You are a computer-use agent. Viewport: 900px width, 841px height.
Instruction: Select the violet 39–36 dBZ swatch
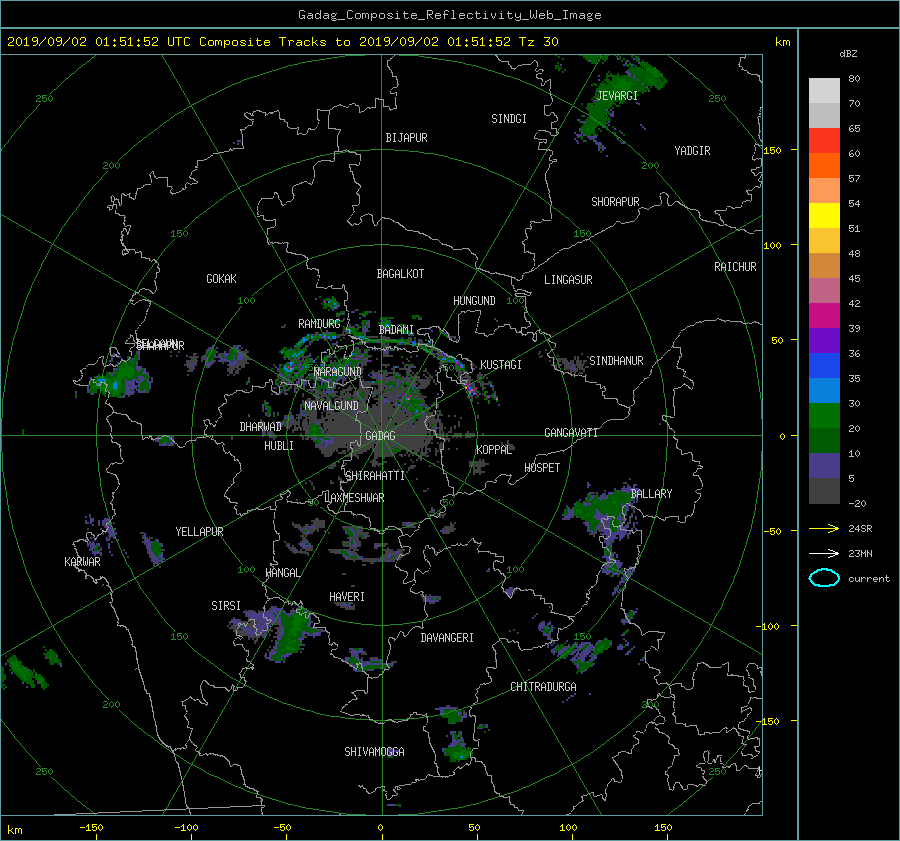point(824,340)
